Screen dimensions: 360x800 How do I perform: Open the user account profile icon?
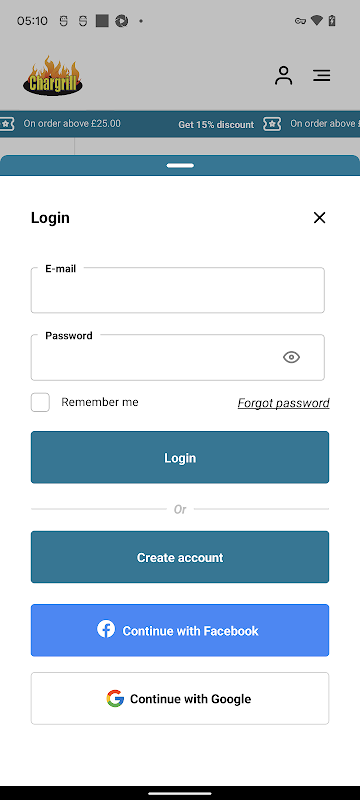(x=284, y=76)
